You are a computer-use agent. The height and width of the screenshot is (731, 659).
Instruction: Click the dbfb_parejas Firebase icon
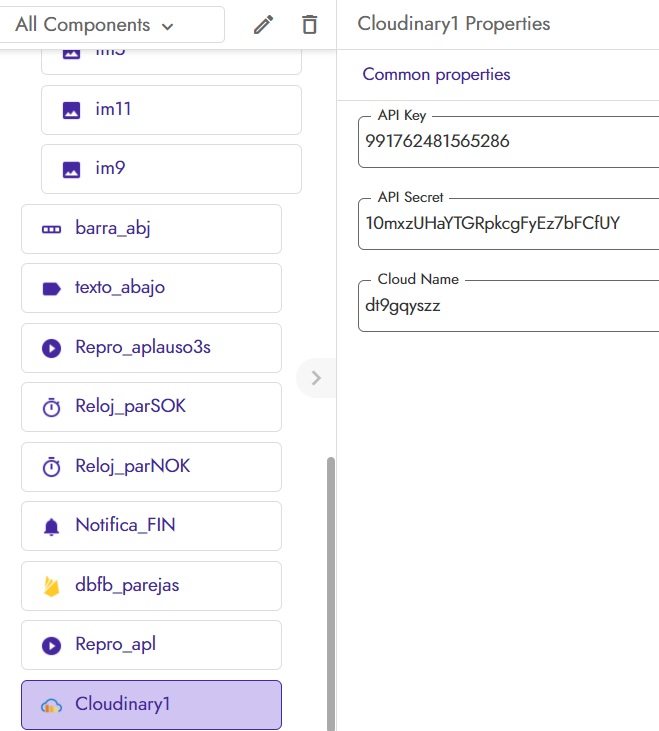pyautogui.click(x=51, y=586)
